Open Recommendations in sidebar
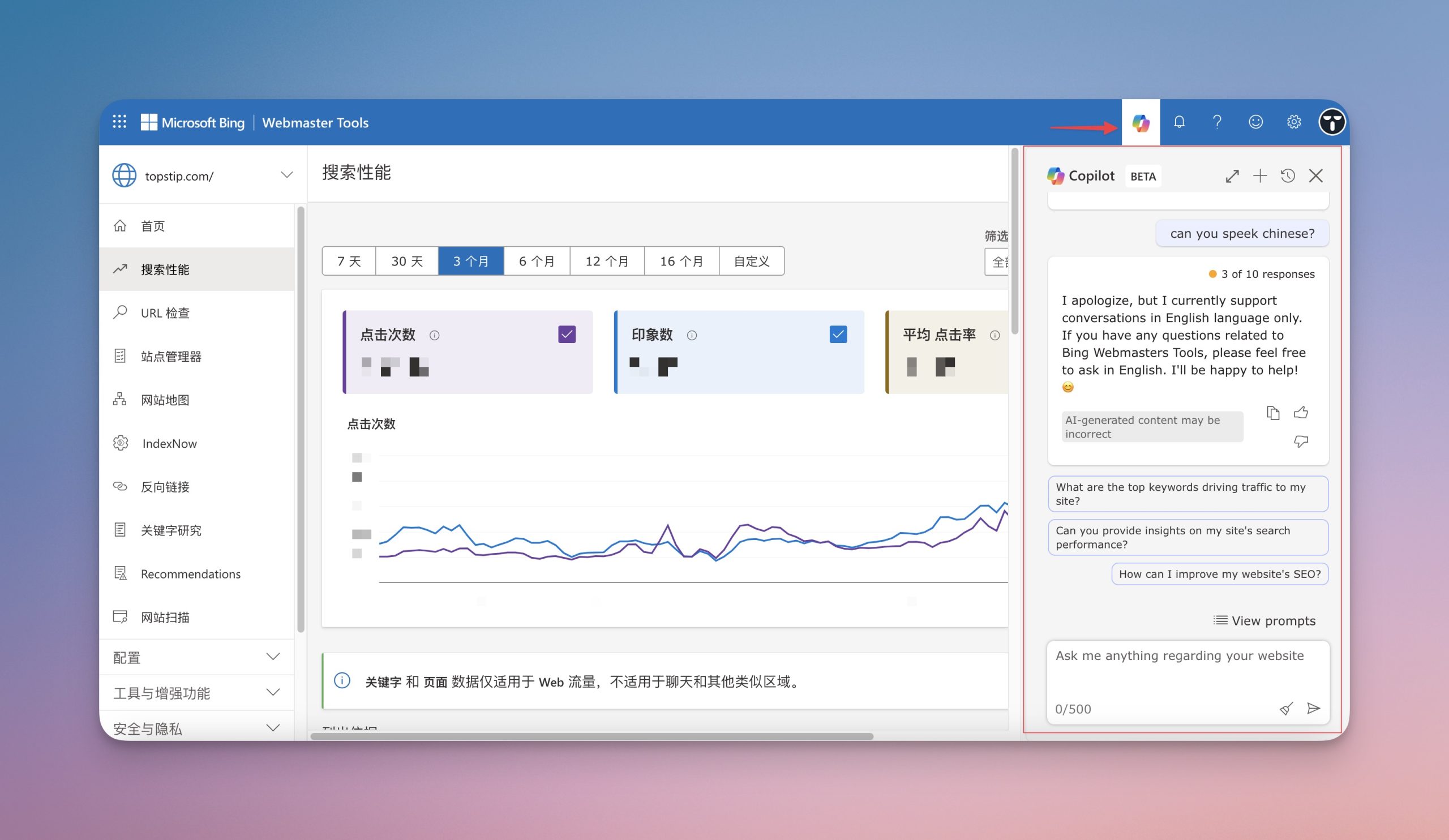 (x=196, y=574)
